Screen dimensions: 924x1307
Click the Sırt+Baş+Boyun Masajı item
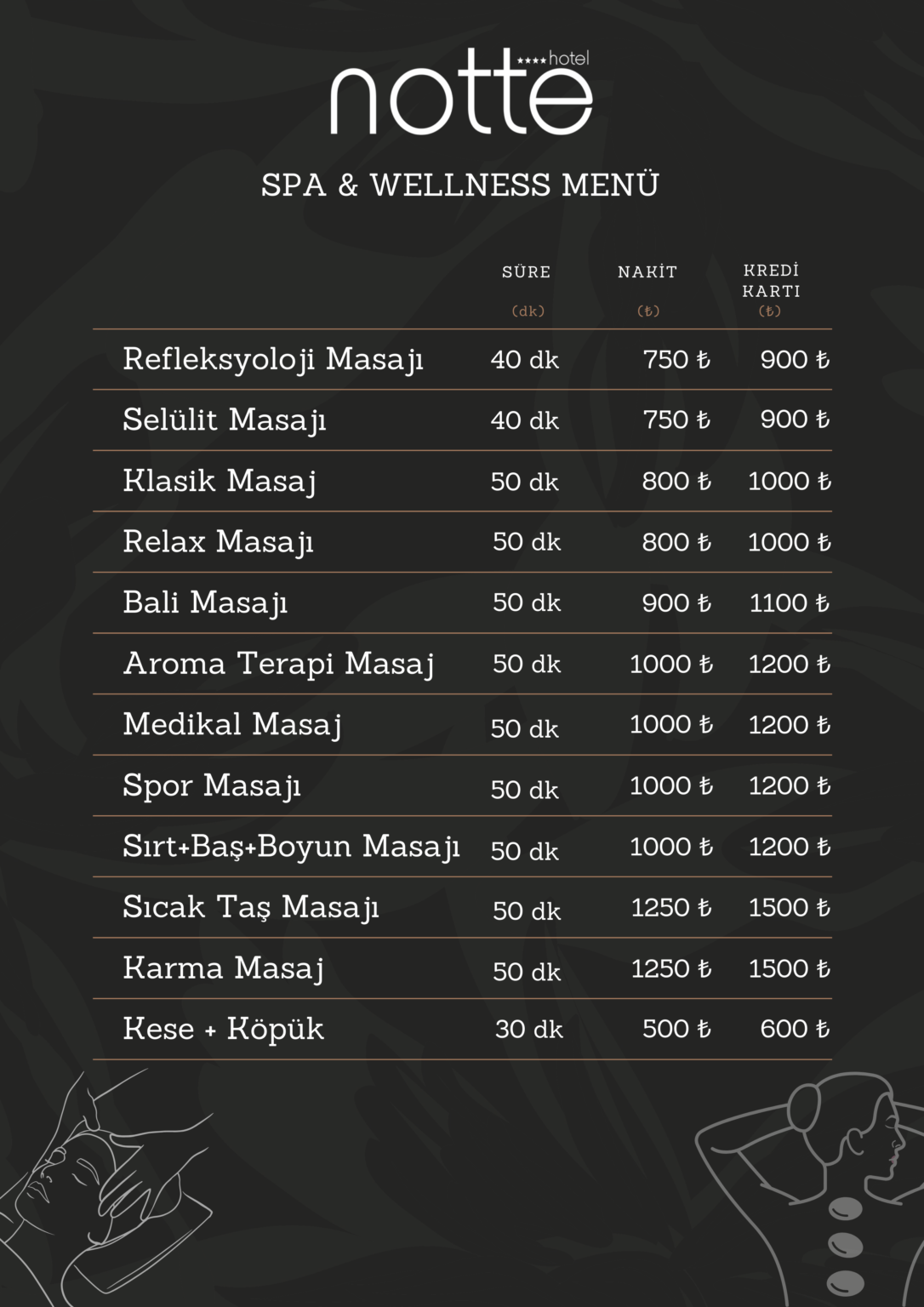click(x=291, y=847)
